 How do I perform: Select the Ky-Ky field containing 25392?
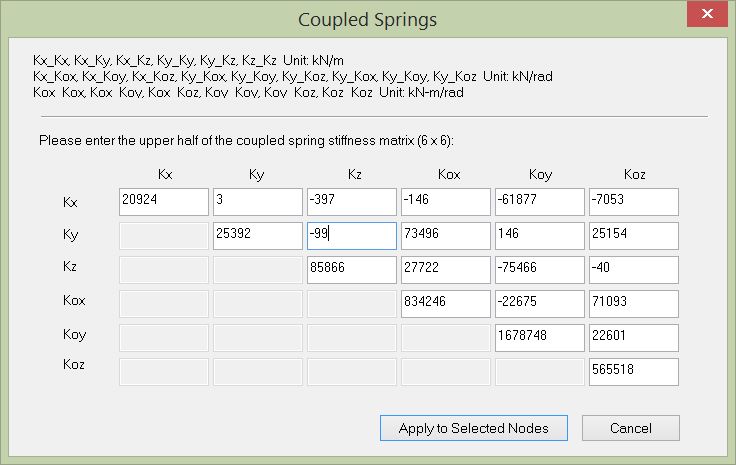pyautogui.click(x=258, y=236)
